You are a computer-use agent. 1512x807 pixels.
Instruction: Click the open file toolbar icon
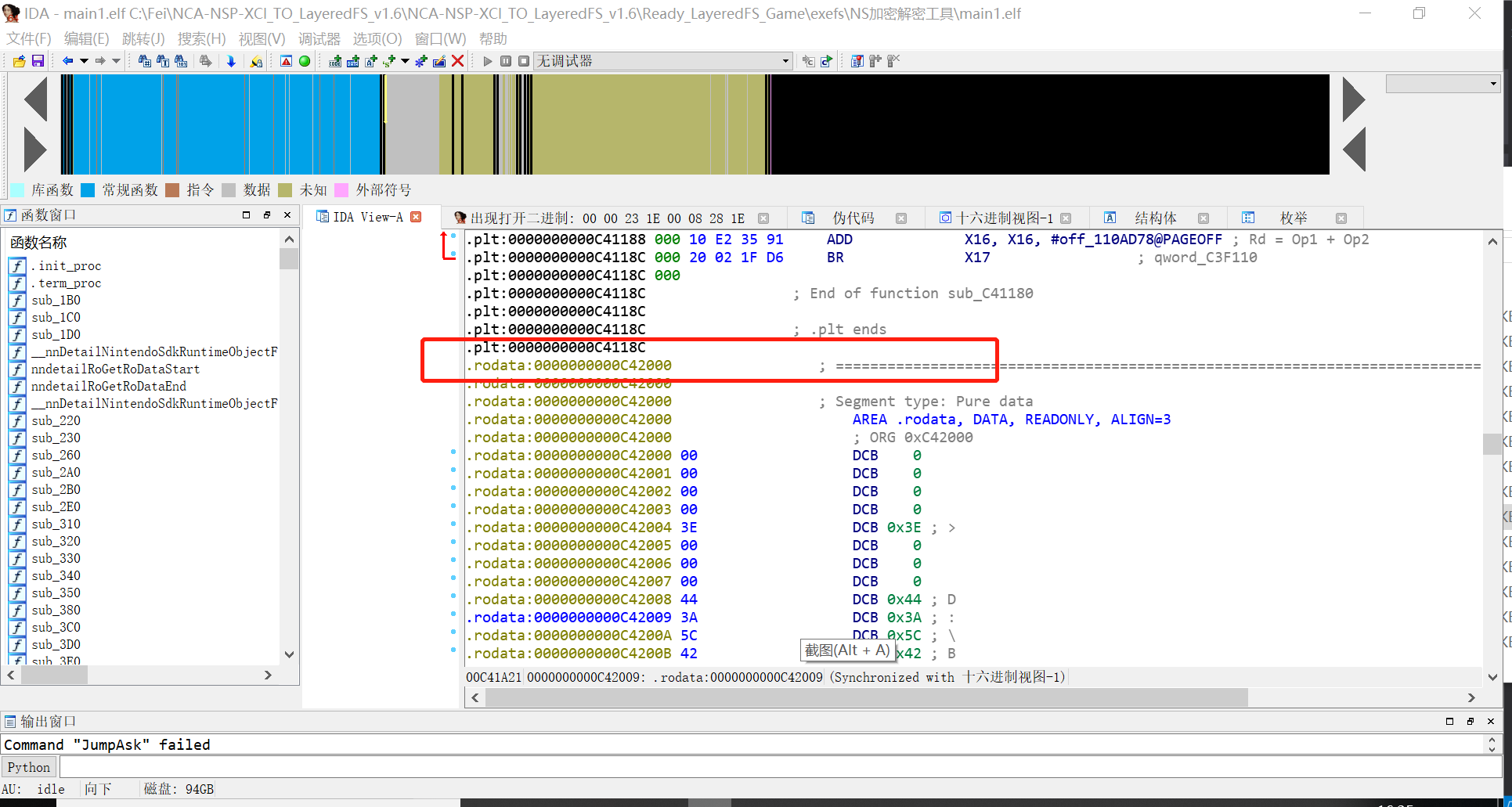(x=20, y=61)
